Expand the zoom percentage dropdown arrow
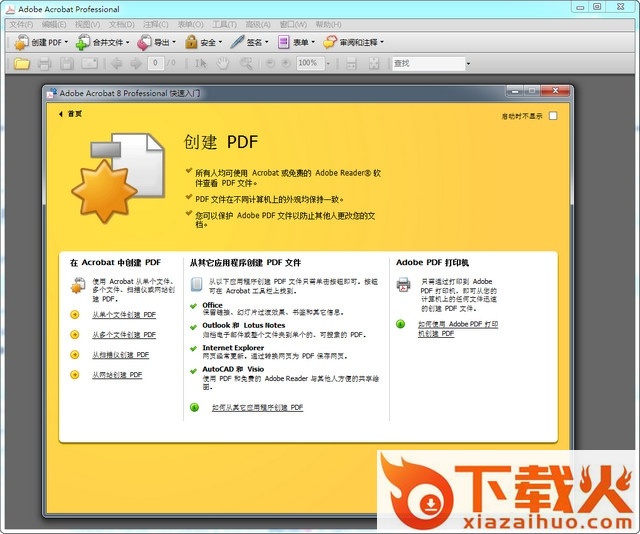The width and height of the screenshot is (640, 534). pos(328,64)
